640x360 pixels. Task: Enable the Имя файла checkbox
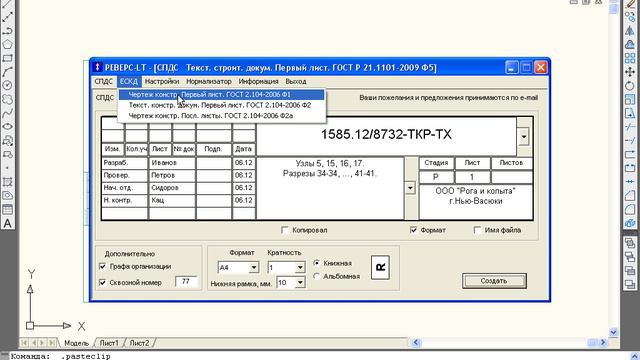click(x=477, y=230)
